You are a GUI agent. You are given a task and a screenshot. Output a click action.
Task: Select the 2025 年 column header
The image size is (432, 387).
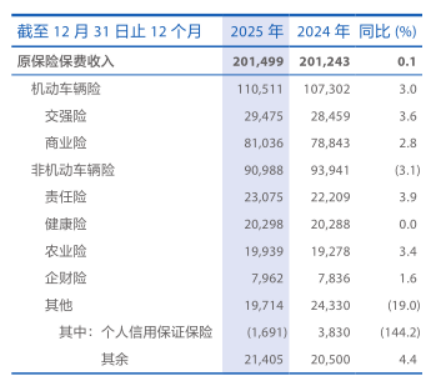257,32
